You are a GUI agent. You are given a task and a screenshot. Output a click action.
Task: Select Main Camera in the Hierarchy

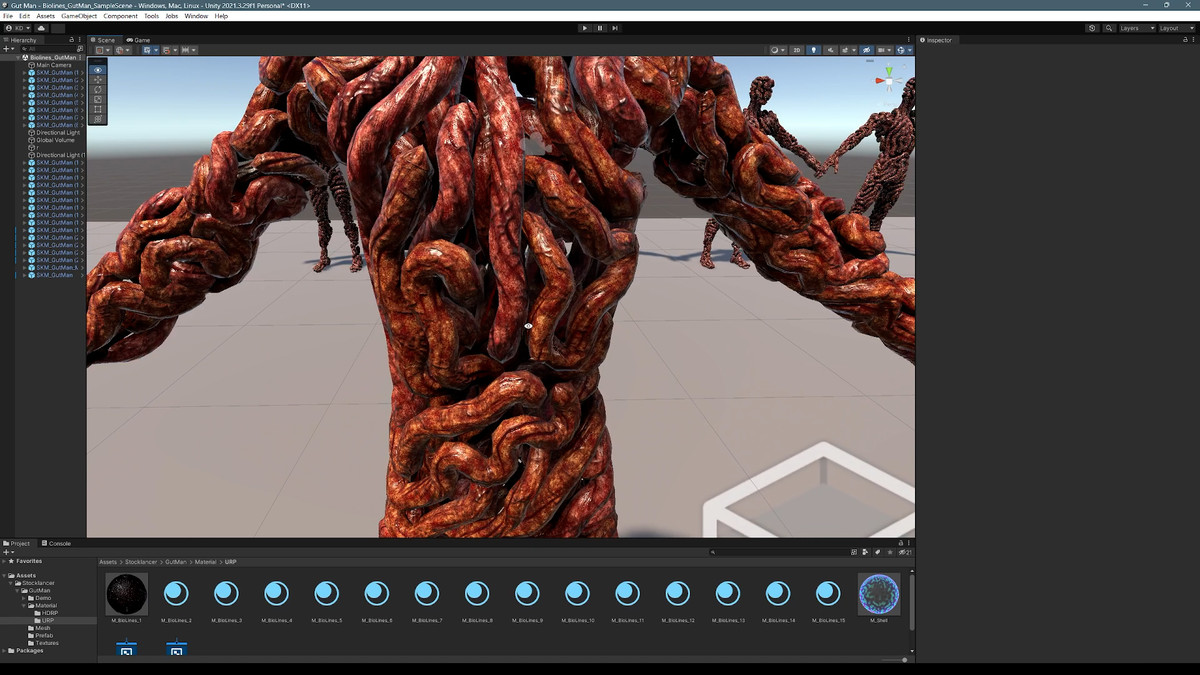coord(54,65)
